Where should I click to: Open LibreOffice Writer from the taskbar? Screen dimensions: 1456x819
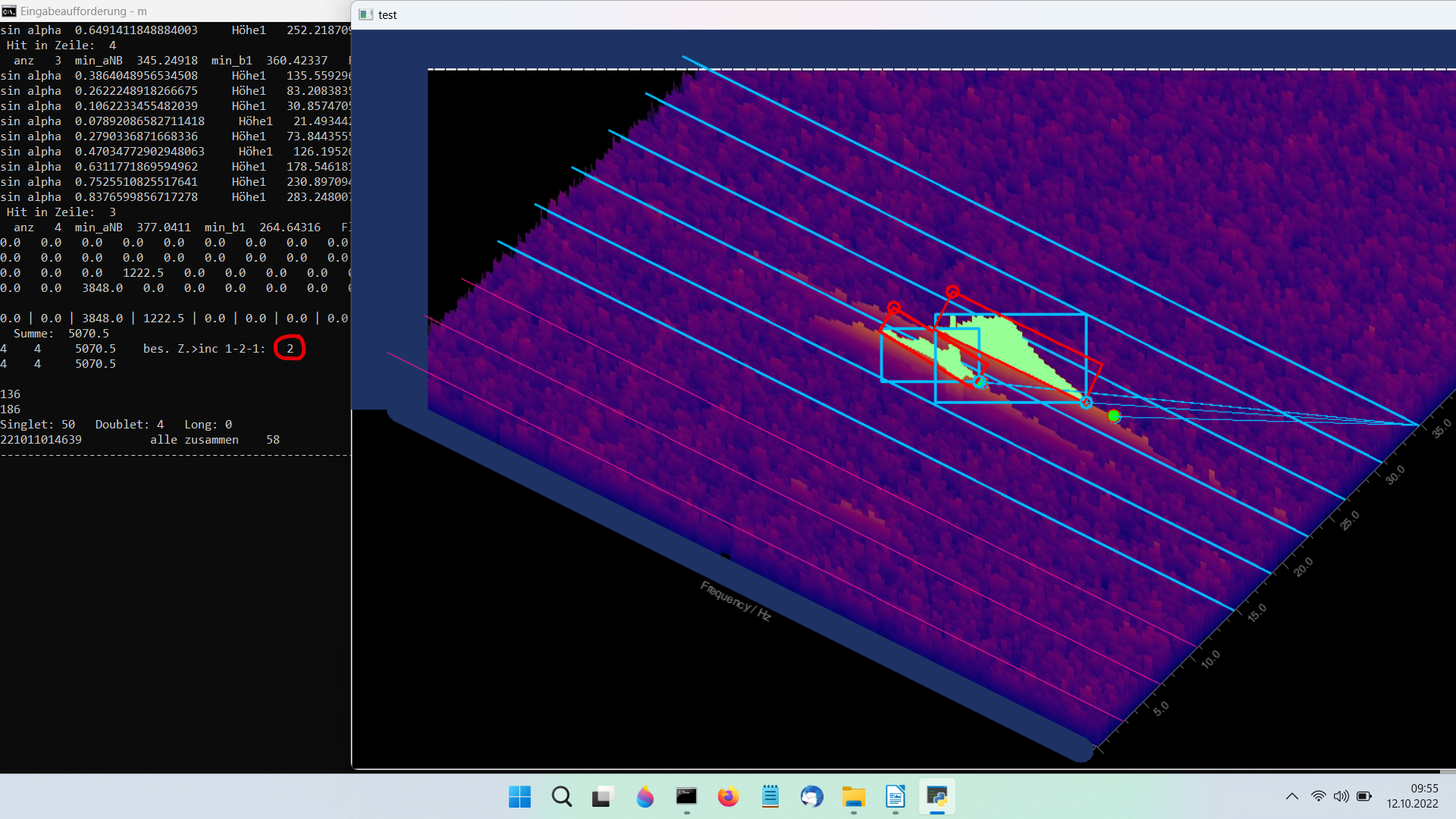[x=896, y=797]
